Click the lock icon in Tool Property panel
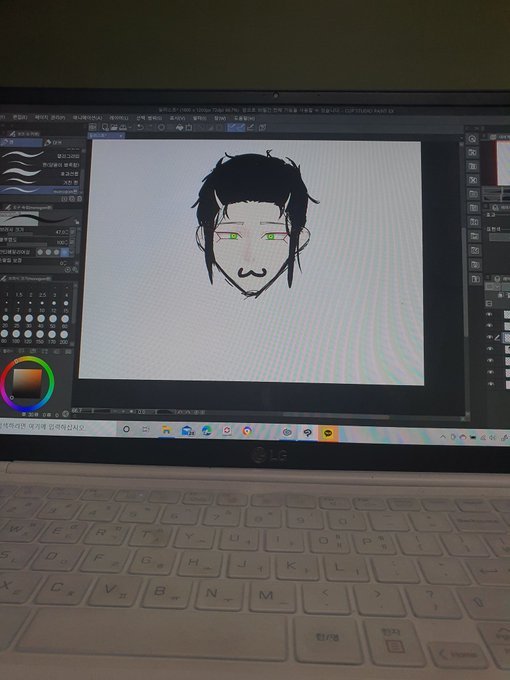Screen dimensions: 510x680 click(x=77, y=222)
